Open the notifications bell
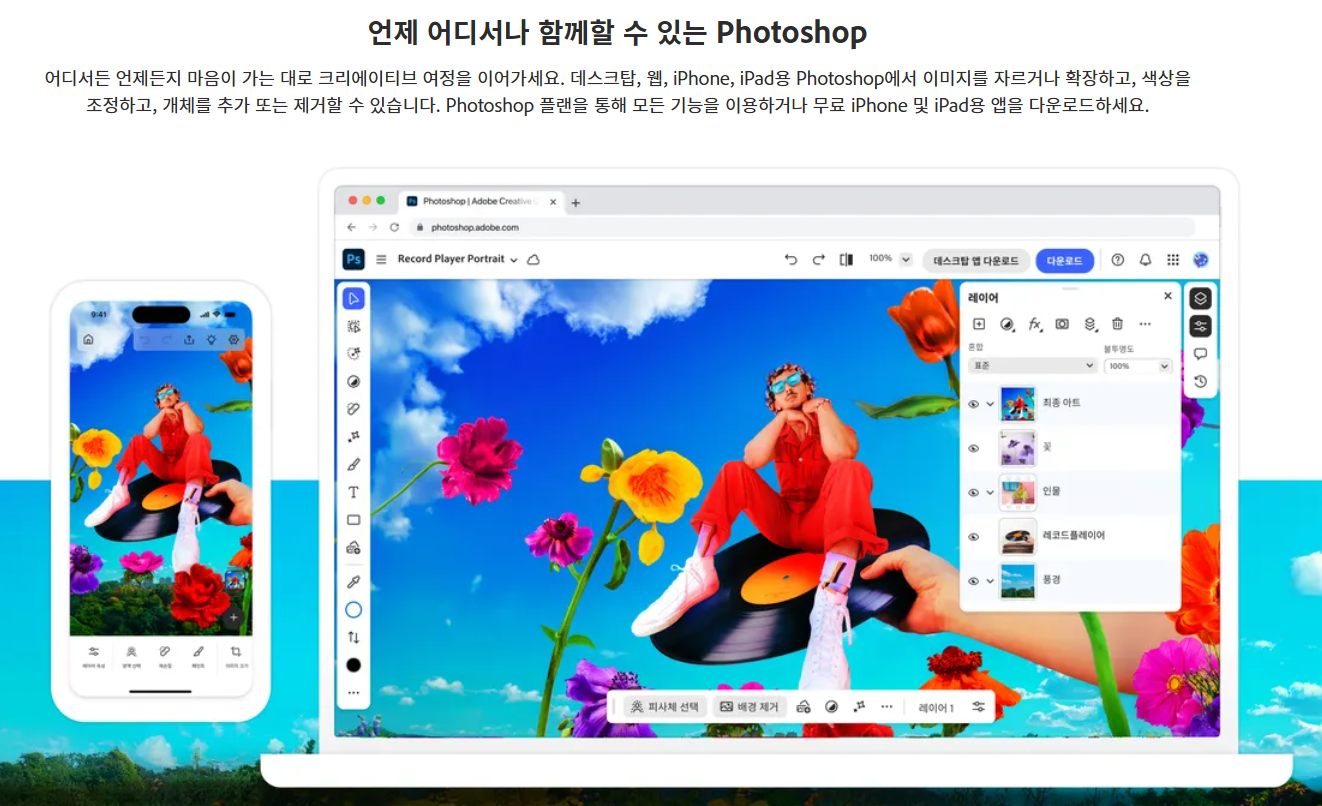 tap(1145, 259)
